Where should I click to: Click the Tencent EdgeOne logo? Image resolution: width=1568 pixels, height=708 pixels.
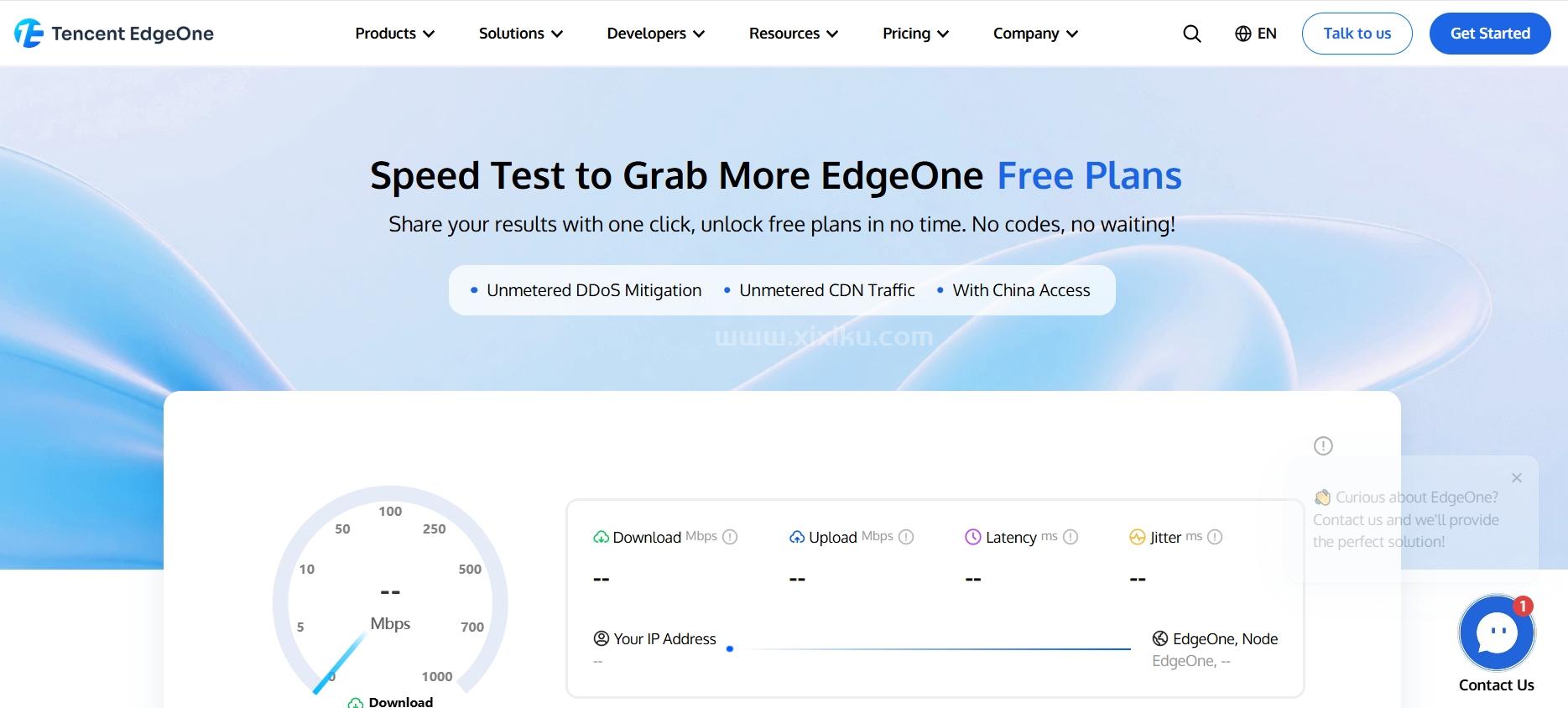point(114,34)
